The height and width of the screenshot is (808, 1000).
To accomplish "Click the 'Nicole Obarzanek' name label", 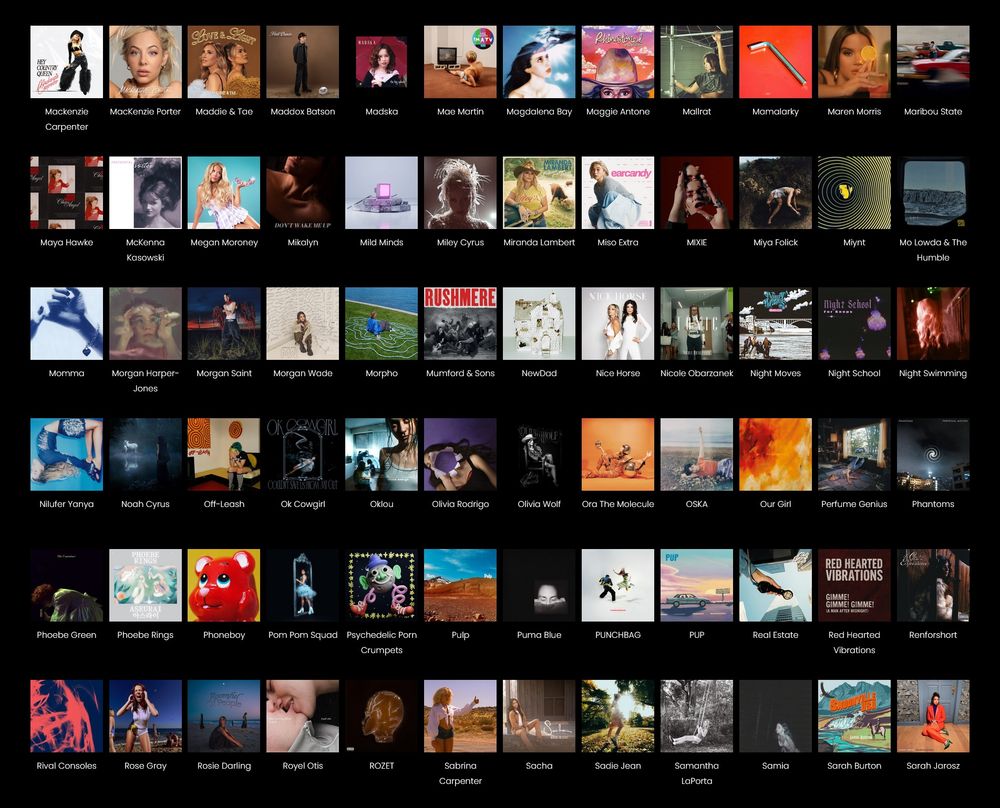I will [696, 373].
